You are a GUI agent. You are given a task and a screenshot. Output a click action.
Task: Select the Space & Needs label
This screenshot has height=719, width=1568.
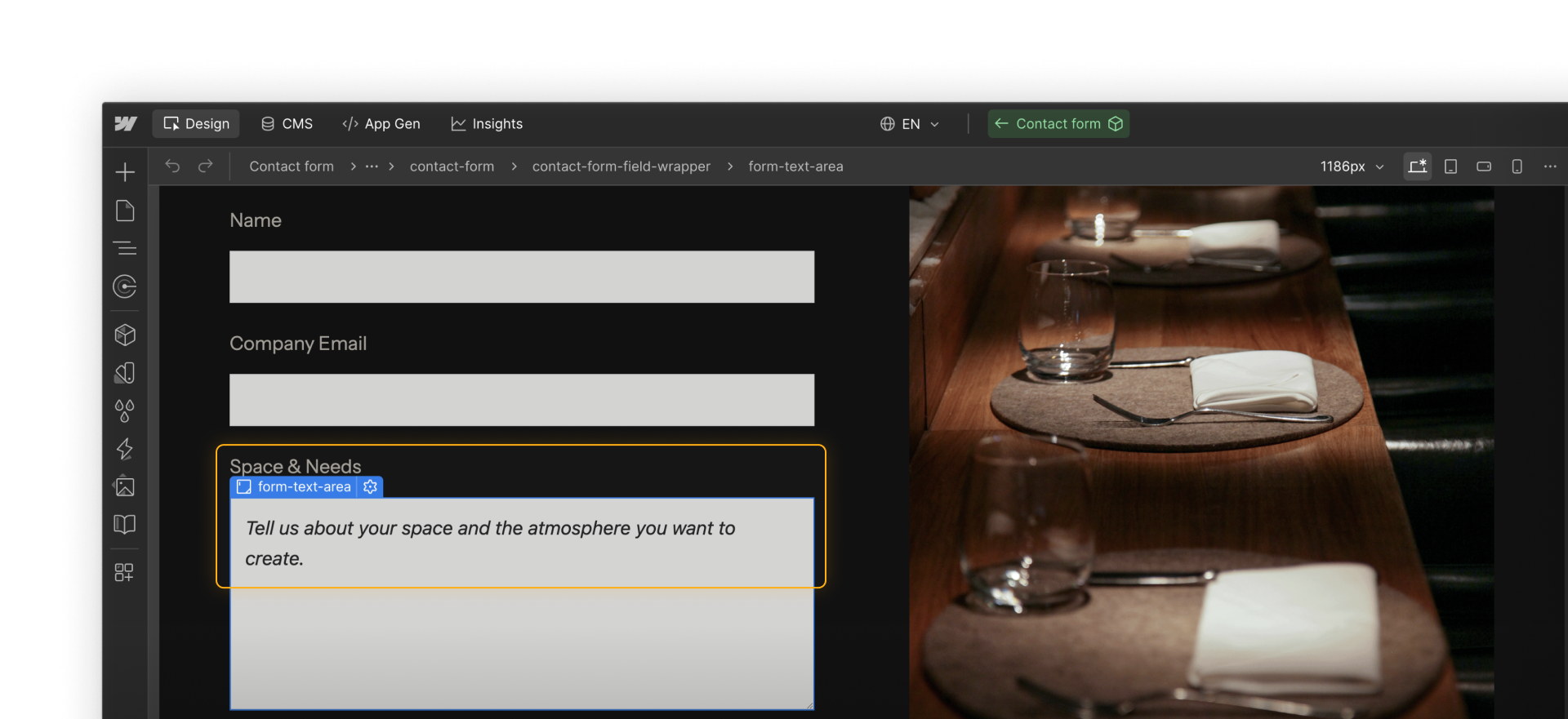coord(295,466)
